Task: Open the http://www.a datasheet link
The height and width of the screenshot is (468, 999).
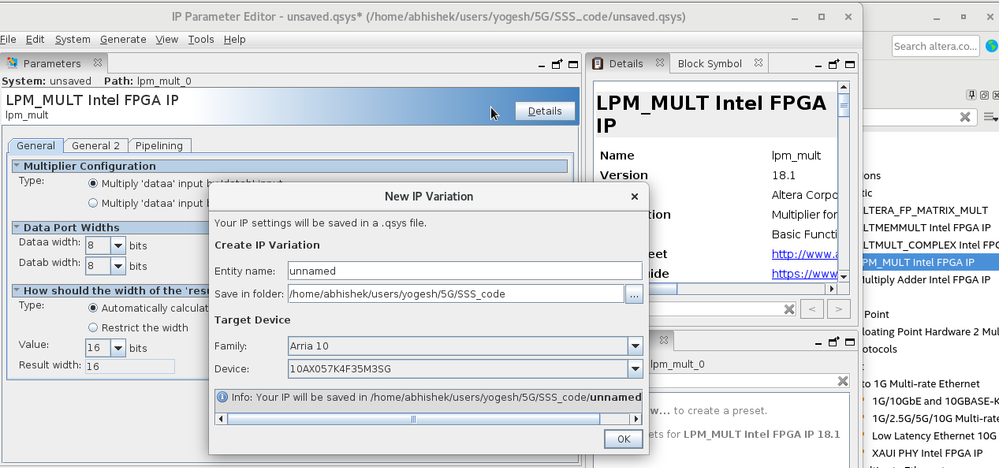Action: [x=805, y=254]
